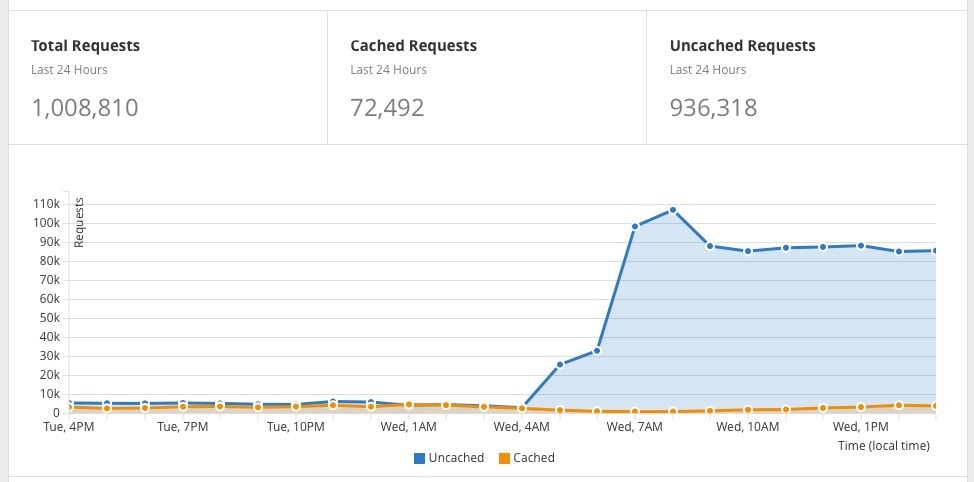
Task: Click the 936,318 uncached requests value
Action: 713,107
